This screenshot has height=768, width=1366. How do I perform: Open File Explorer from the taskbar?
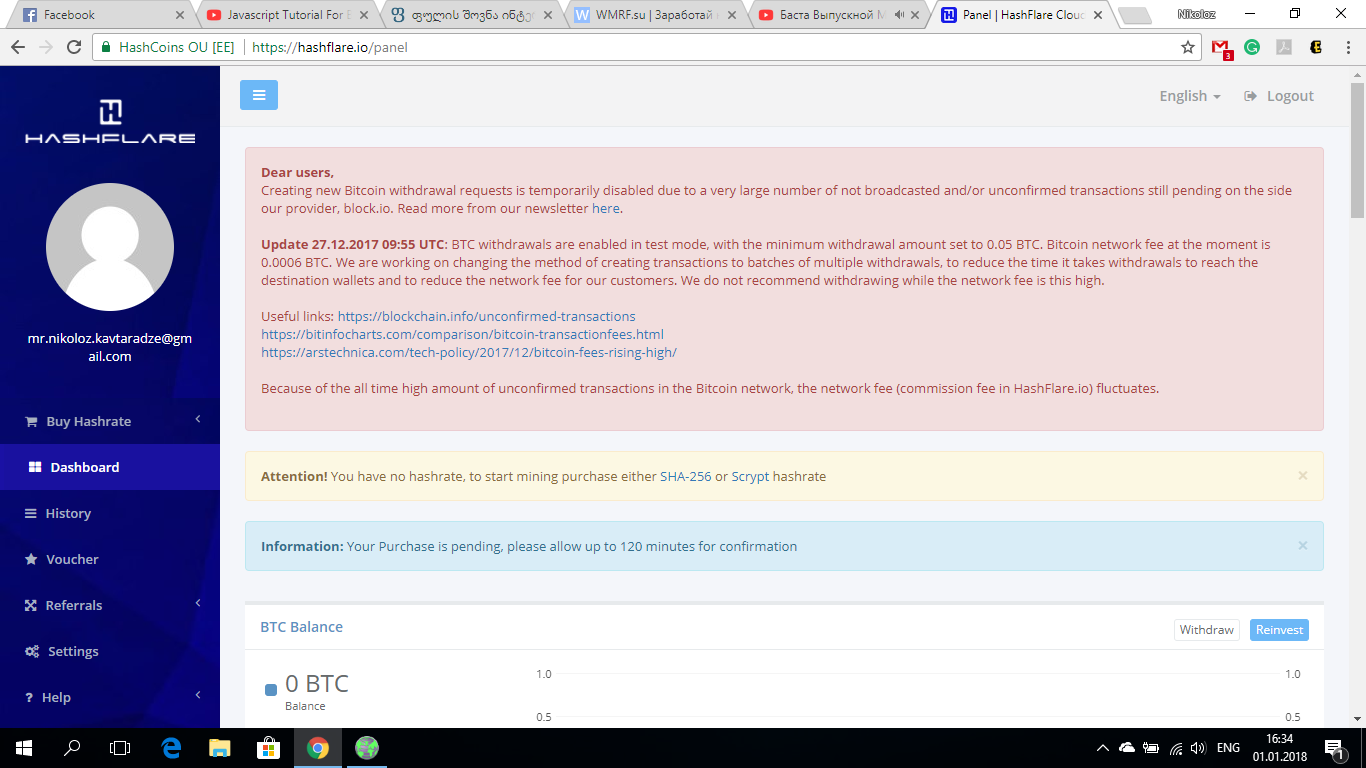coord(219,748)
